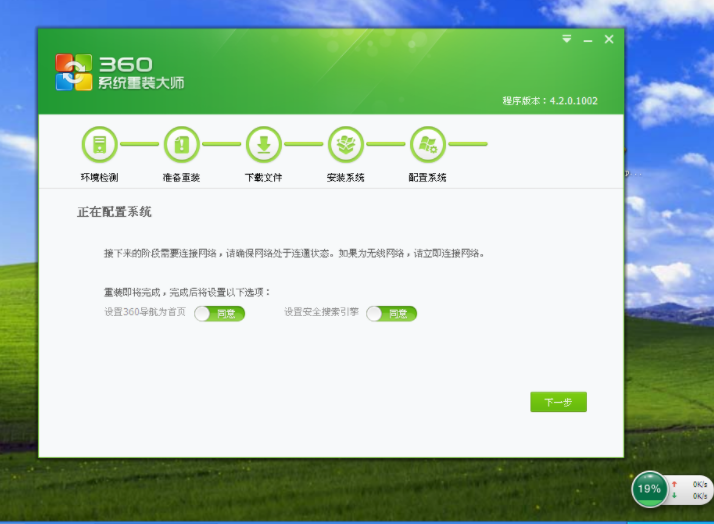Click the 安装系统 step icon
The width and height of the screenshot is (714, 524).
pyautogui.click(x=346, y=144)
